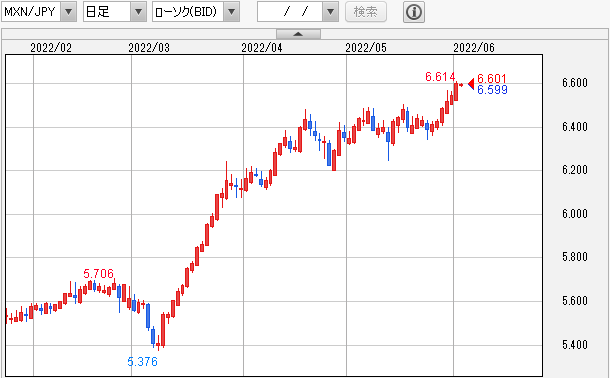Click the 5.600 price axis label
The image size is (610, 378).
tap(575, 301)
